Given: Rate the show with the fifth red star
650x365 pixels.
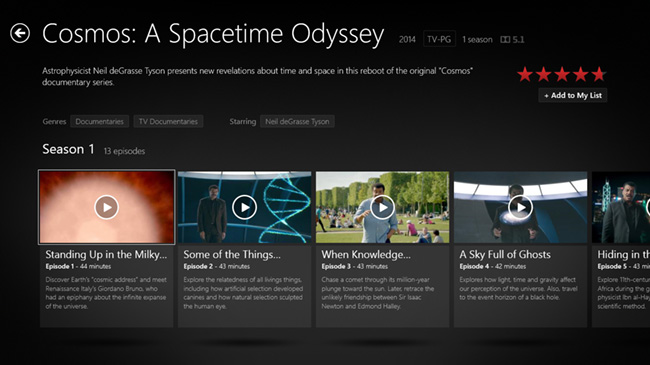Looking at the screenshot, I should [599, 75].
